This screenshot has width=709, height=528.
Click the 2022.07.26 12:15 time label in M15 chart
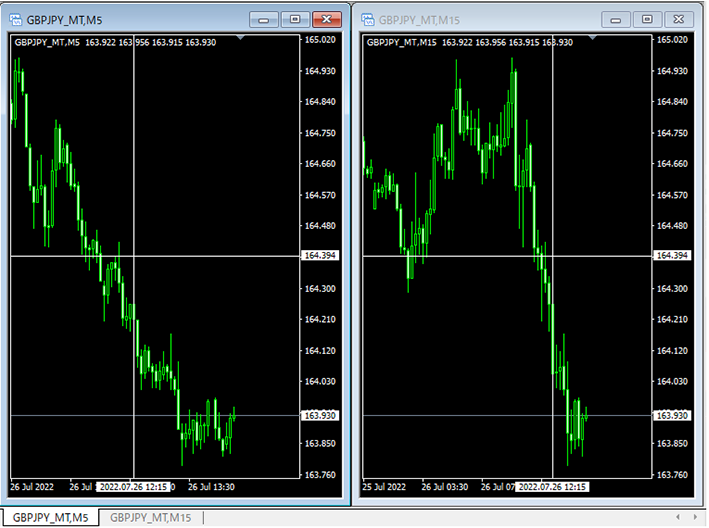(552, 487)
